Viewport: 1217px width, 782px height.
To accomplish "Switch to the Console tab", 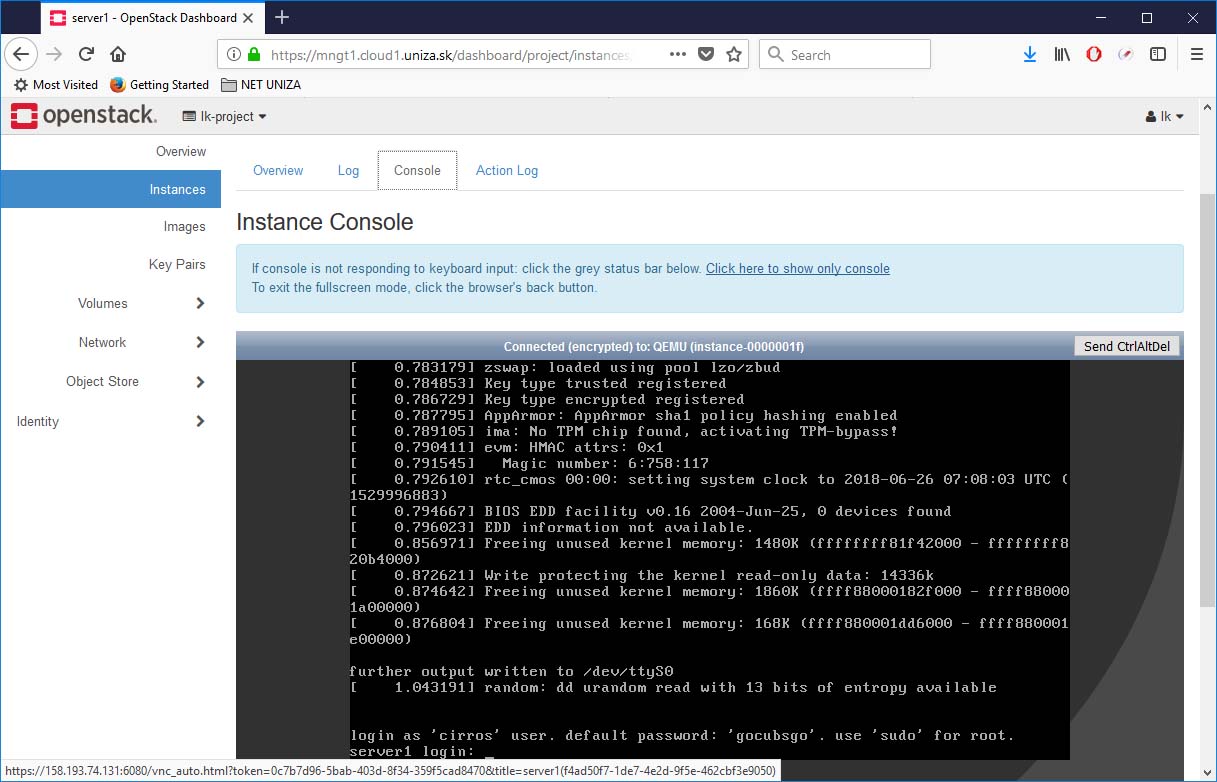I will coord(417,171).
